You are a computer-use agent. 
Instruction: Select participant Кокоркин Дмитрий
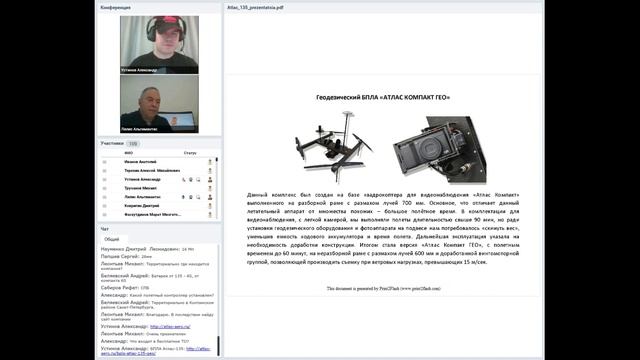(142, 206)
